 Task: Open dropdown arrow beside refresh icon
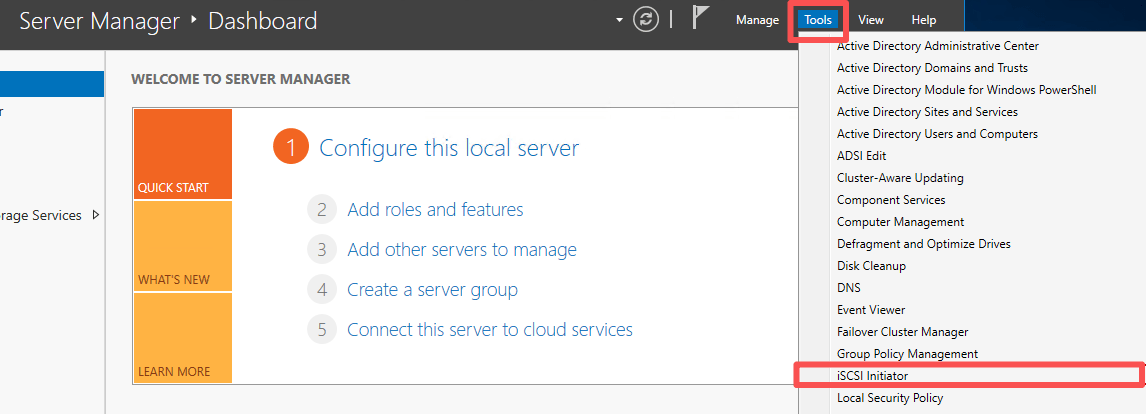coord(620,20)
